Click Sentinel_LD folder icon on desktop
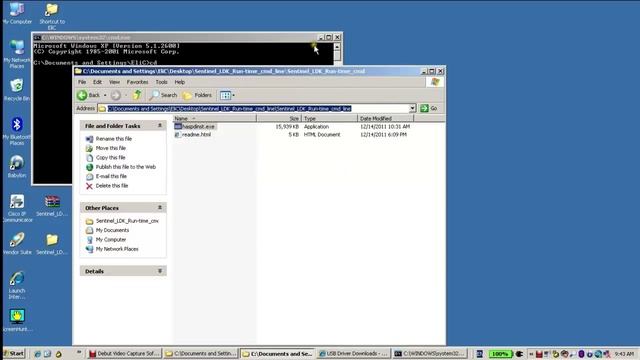 pos(52,244)
